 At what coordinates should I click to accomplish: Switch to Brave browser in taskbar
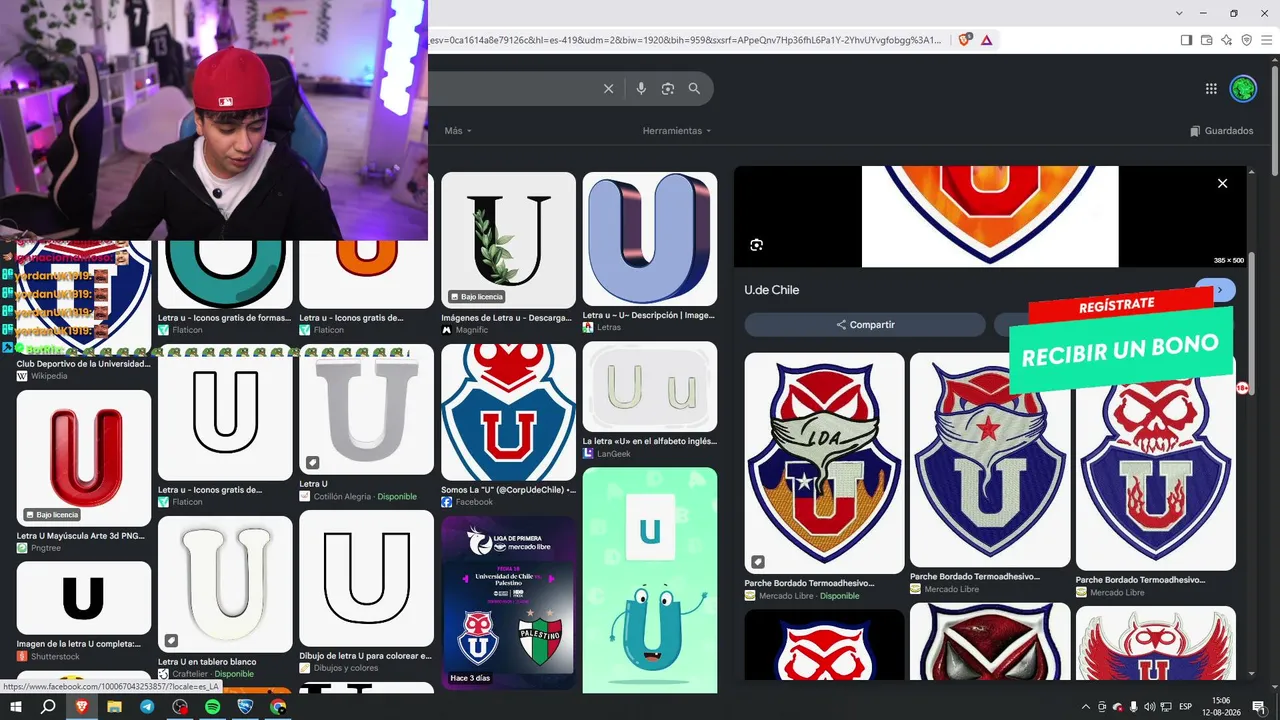point(81,707)
